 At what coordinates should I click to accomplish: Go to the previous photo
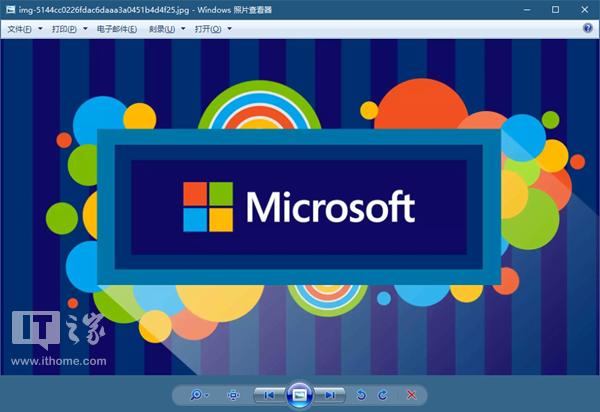(x=269, y=395)
